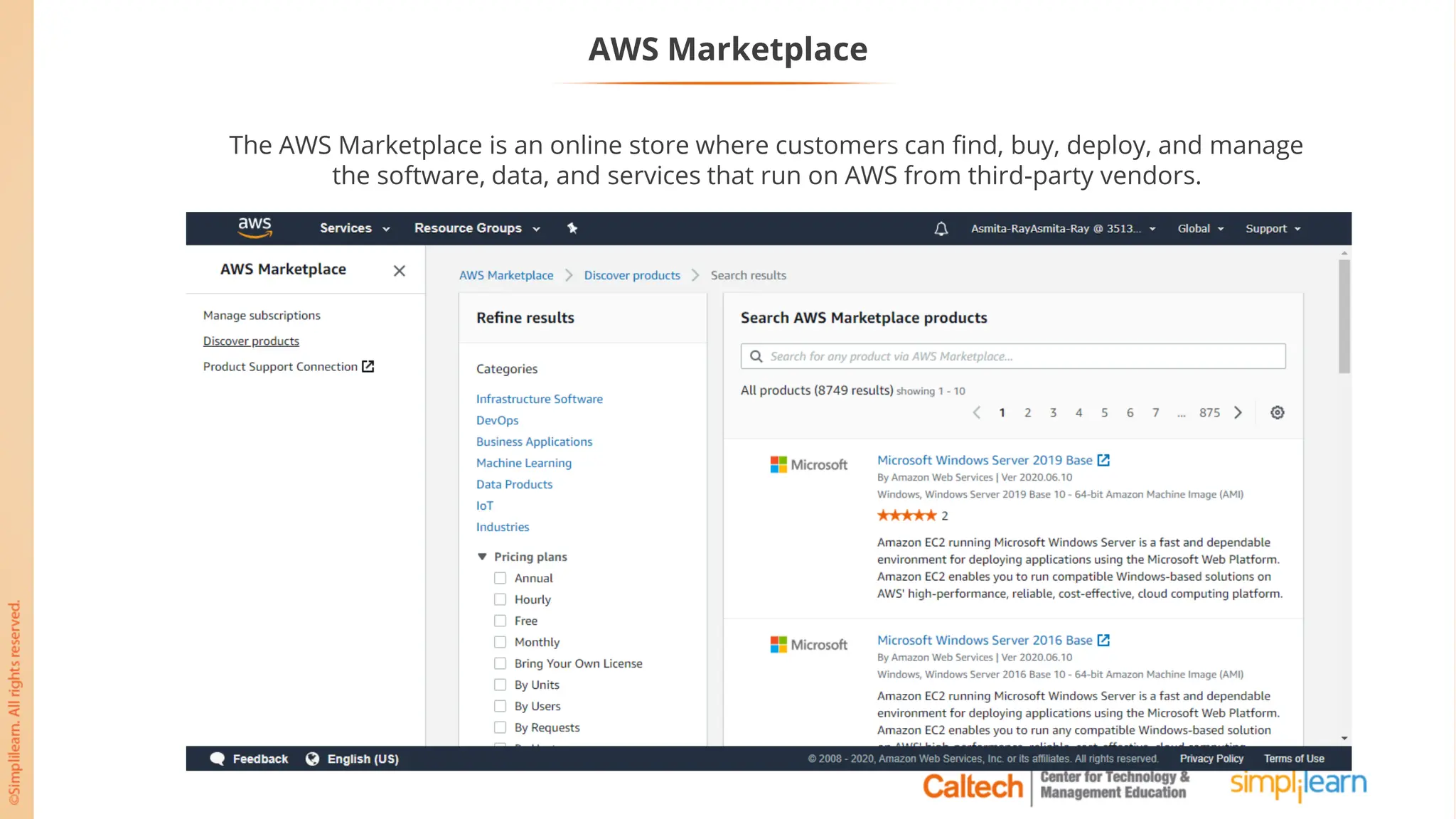Tick the Hourly pricing plan checkbox
The height and width of the screenshot is (819, 1456).
(500, 599)
